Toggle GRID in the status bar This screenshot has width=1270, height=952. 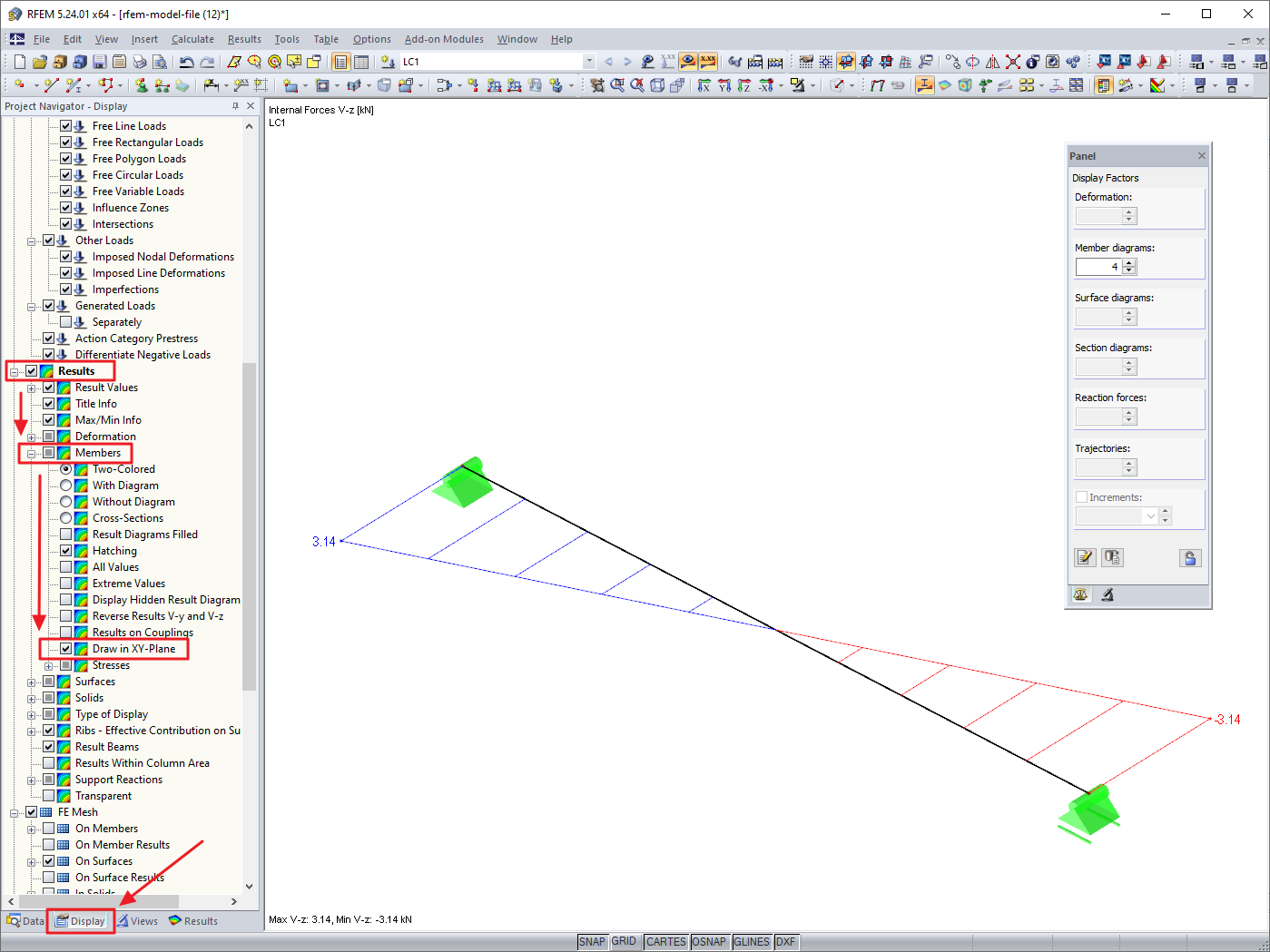click(624, 942)
